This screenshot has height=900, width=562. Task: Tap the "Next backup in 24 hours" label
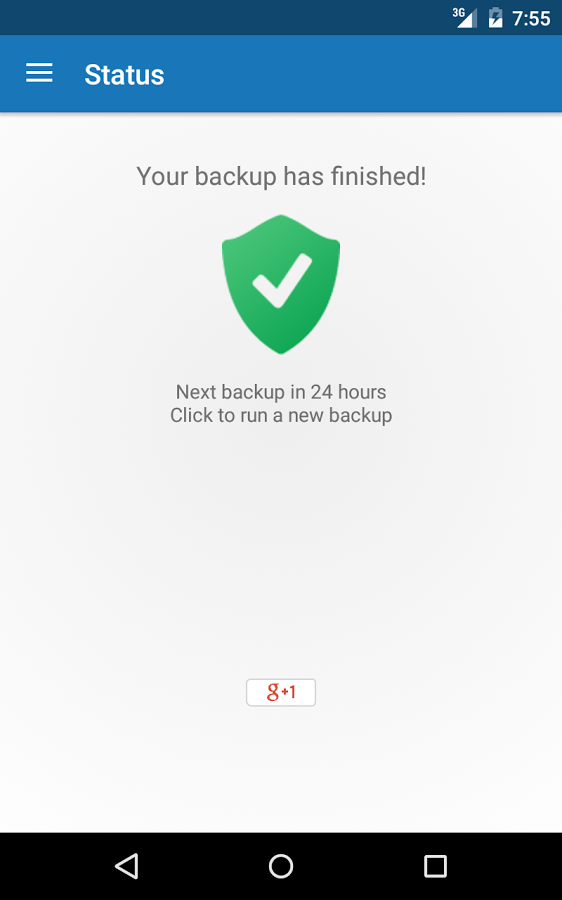coord(281,392)
